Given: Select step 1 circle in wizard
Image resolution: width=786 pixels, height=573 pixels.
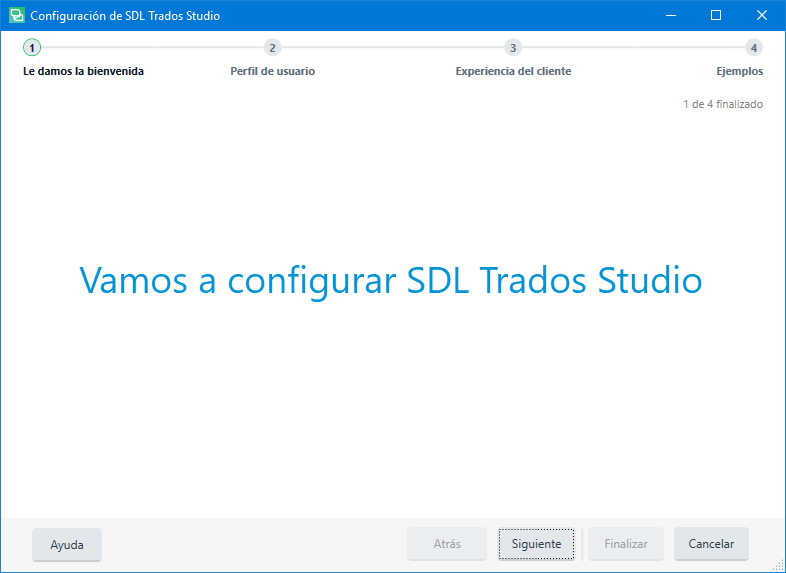Looking at the screenshot, I should tap(32, 48).
